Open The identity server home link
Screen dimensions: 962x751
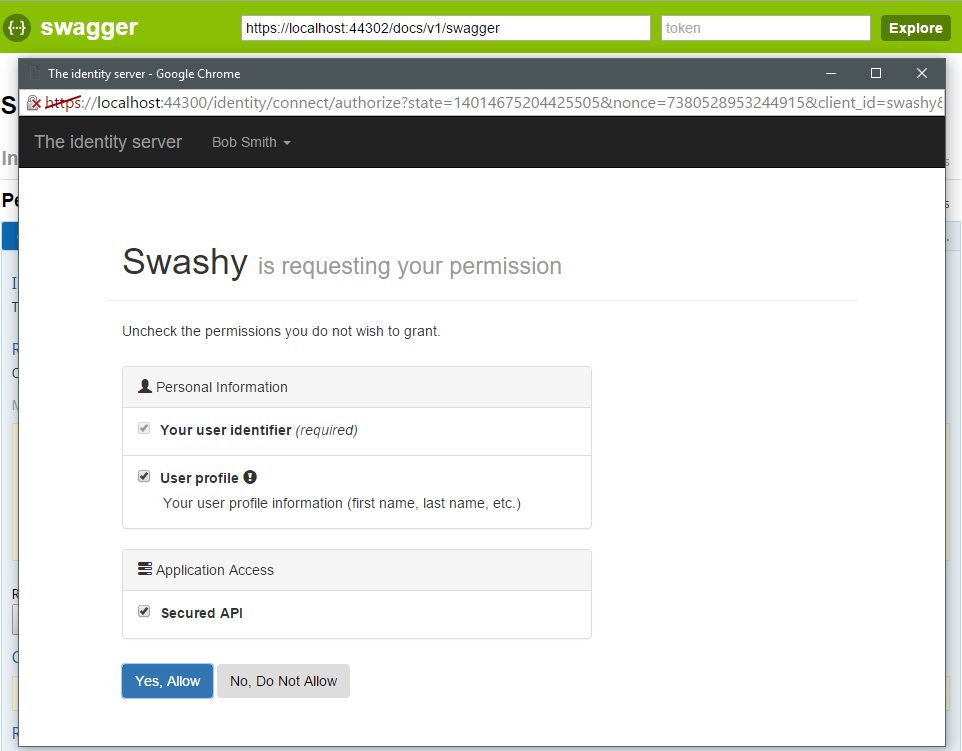click(x=108, y=142)
